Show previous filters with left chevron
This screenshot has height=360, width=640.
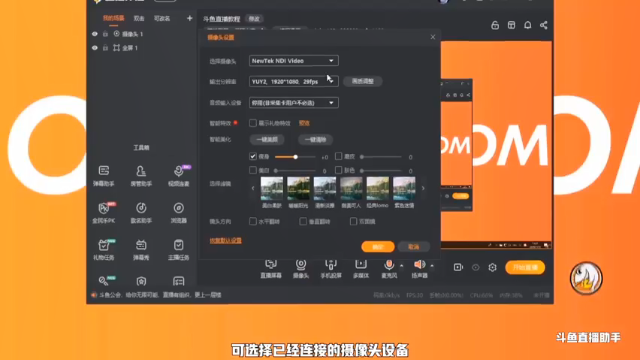click(253, 188)
